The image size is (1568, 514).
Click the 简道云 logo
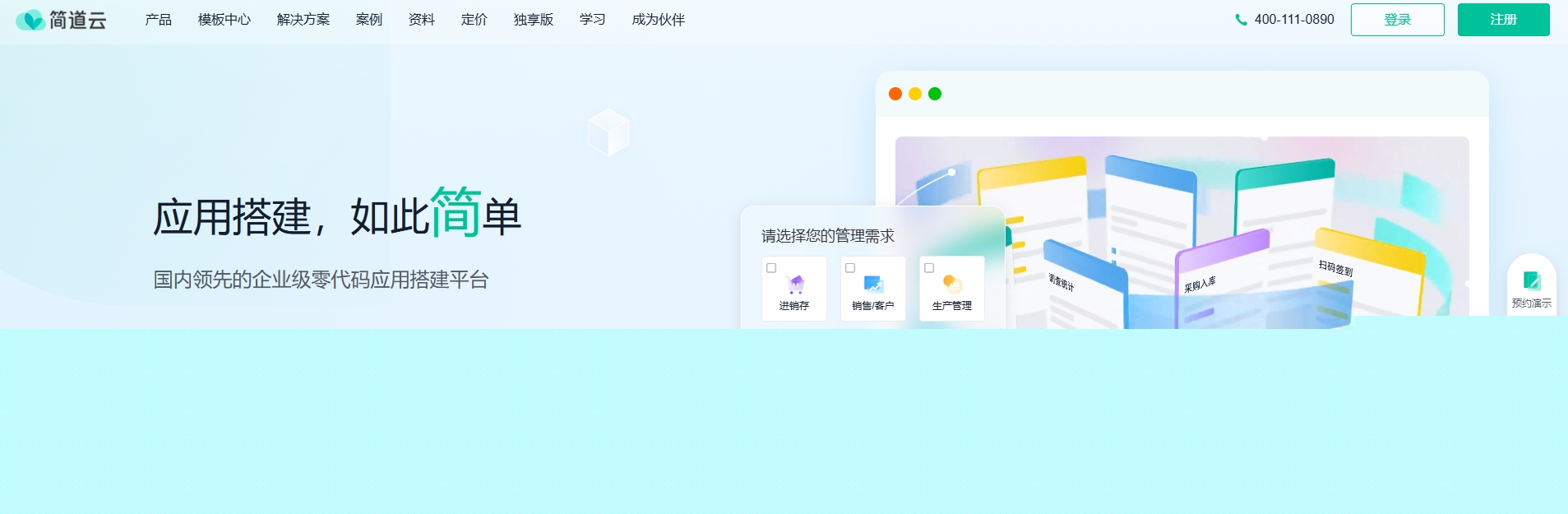tap(62, 20)
